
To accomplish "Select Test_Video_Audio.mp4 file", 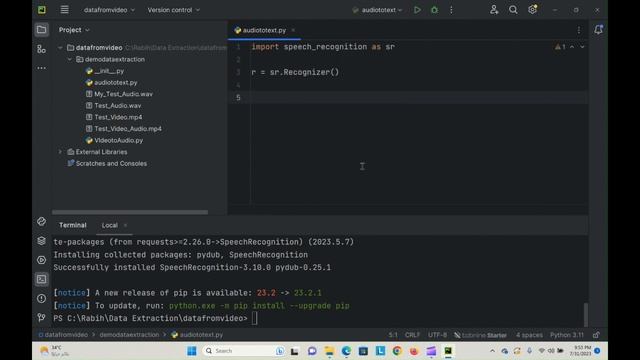I will point(124,129).
